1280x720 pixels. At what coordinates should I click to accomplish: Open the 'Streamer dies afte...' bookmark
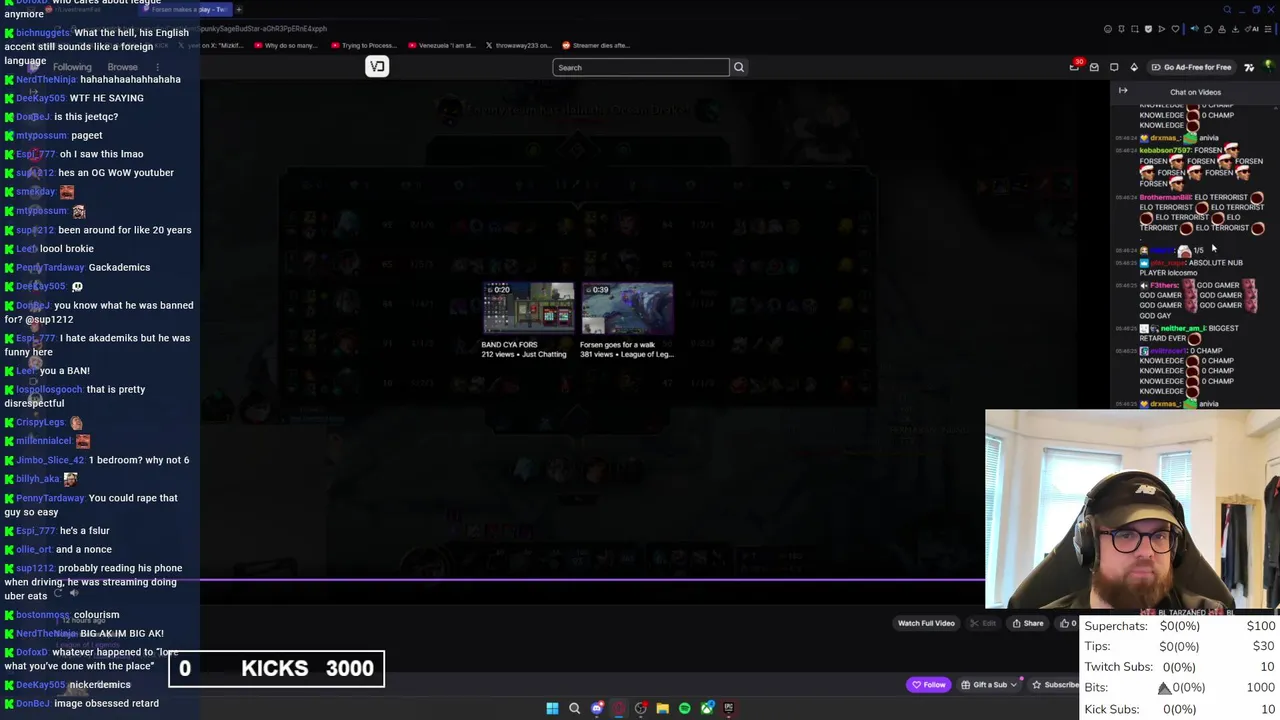point(596,45)
